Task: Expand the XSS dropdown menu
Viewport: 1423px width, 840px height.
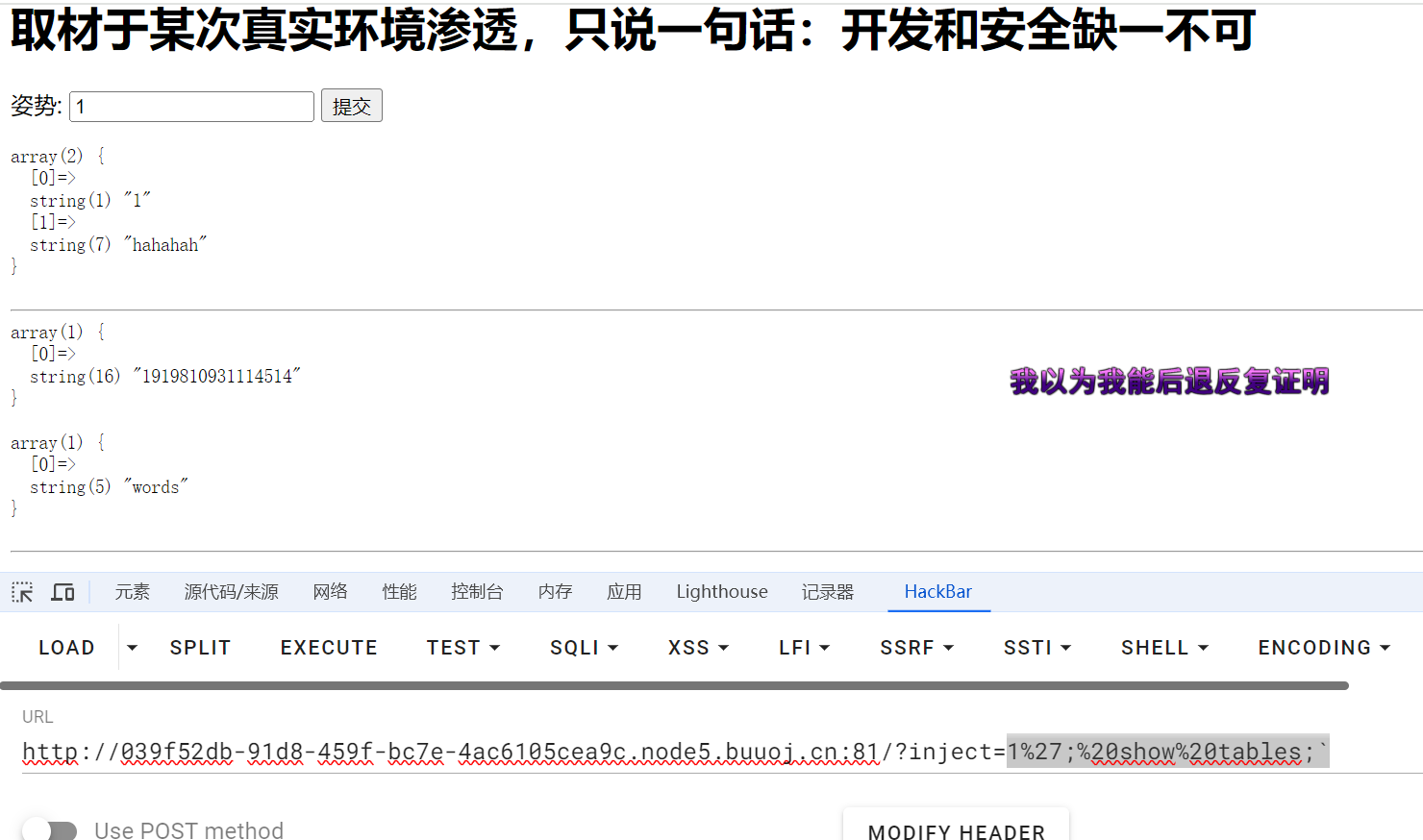Action: [x=698, y=648]
